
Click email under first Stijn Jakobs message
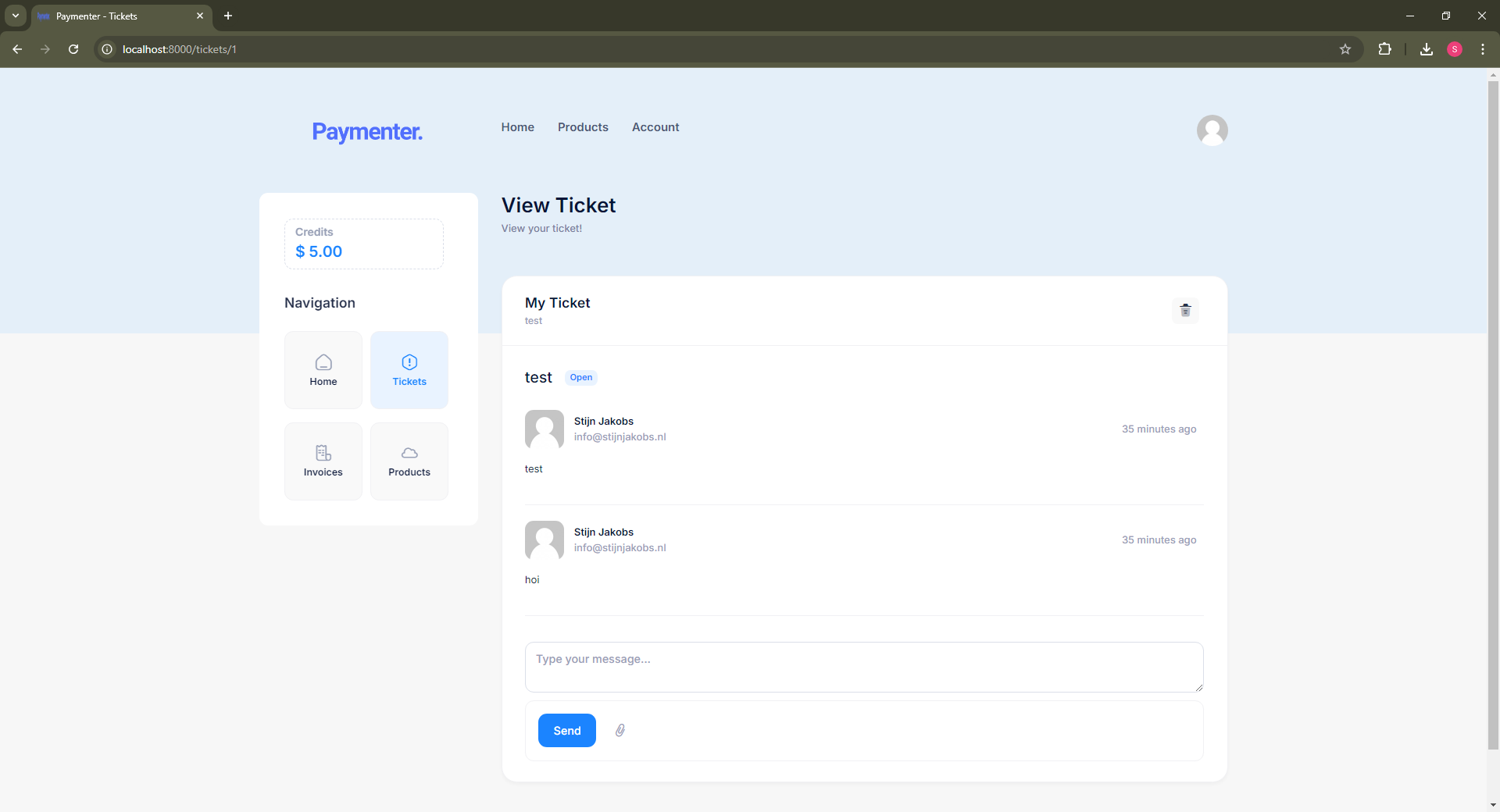click(x=620, y=437)
